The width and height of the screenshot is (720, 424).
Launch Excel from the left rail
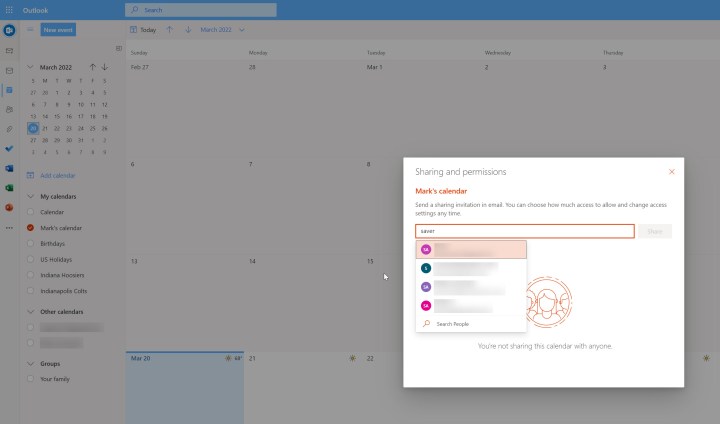point(9,188)
